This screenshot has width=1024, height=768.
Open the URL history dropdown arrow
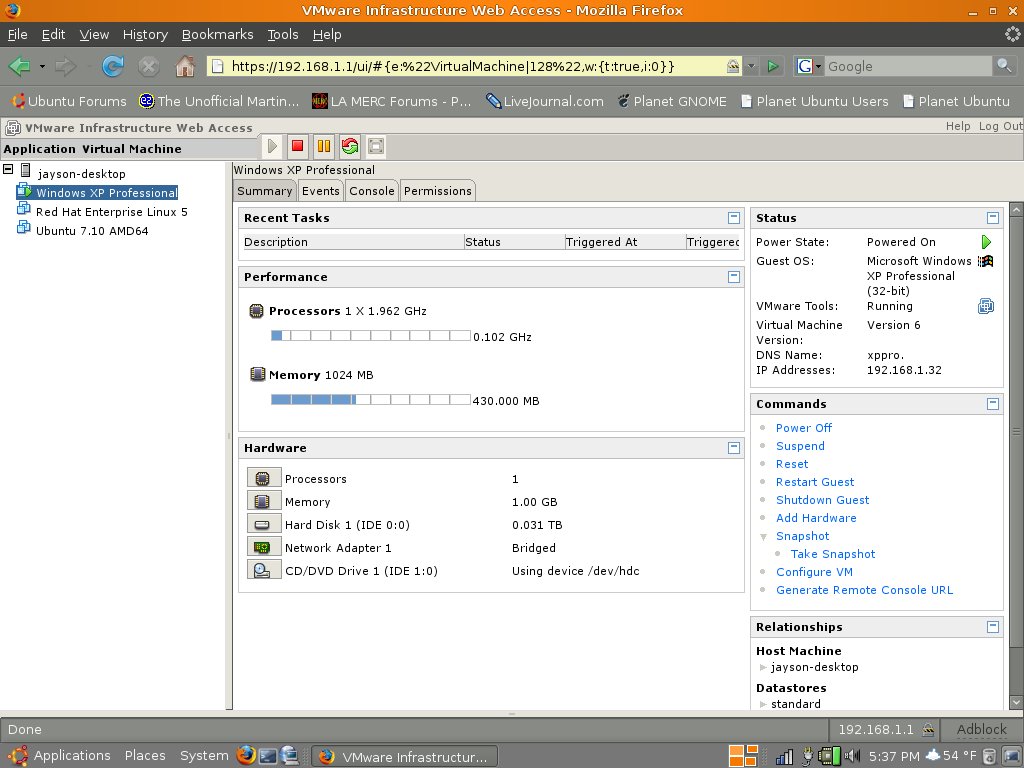[x=751, y=66]
